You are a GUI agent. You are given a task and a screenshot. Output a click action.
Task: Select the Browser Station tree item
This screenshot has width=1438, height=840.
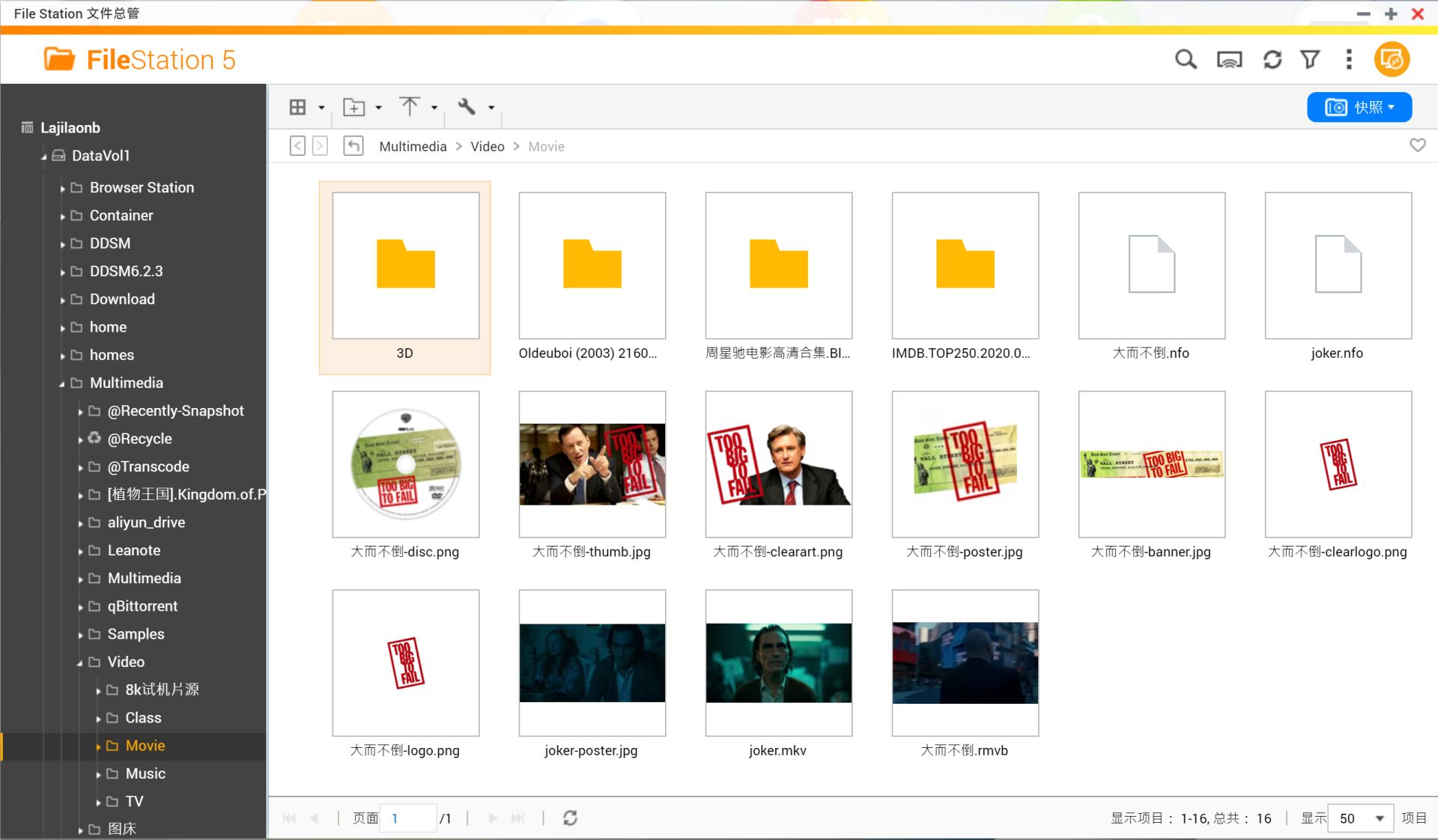(142, 188)
